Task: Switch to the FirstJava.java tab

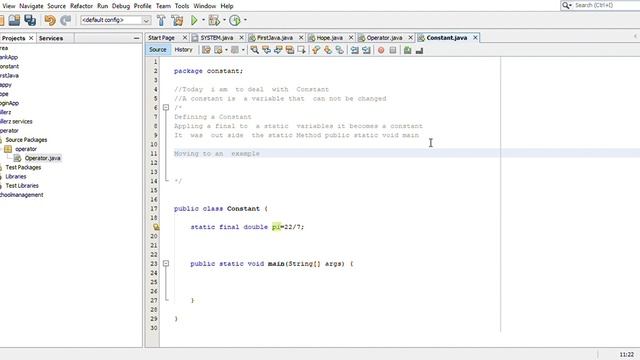Action: (x=274, y=38)
